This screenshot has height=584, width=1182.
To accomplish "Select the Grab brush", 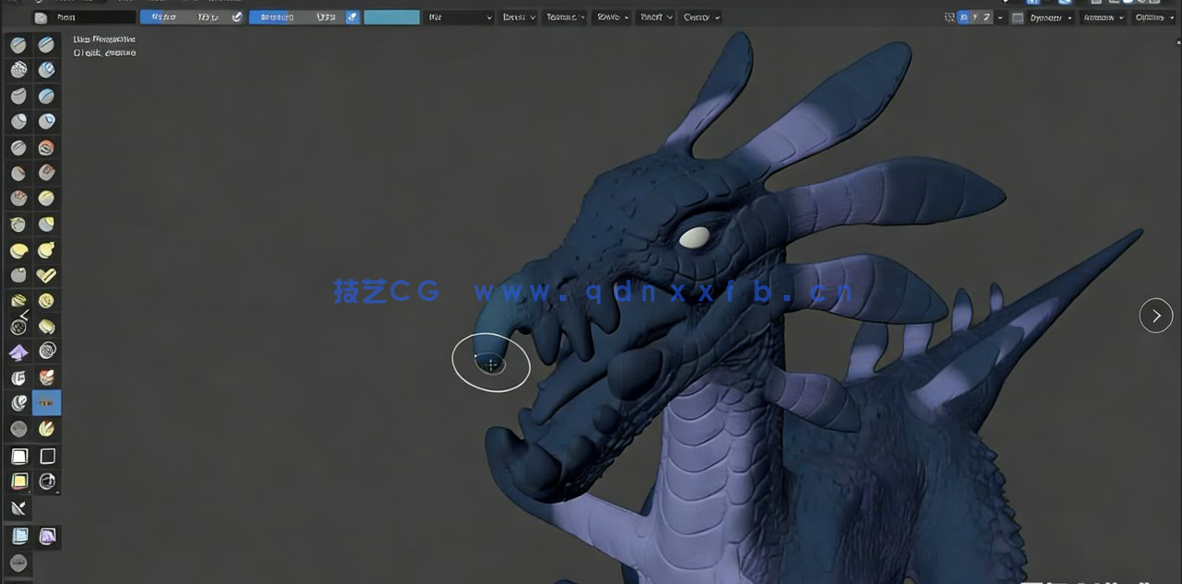I will point(46,223).
